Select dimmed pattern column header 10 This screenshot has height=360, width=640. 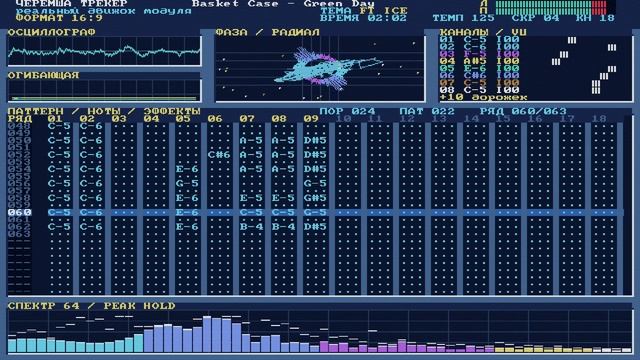(343, 119)
